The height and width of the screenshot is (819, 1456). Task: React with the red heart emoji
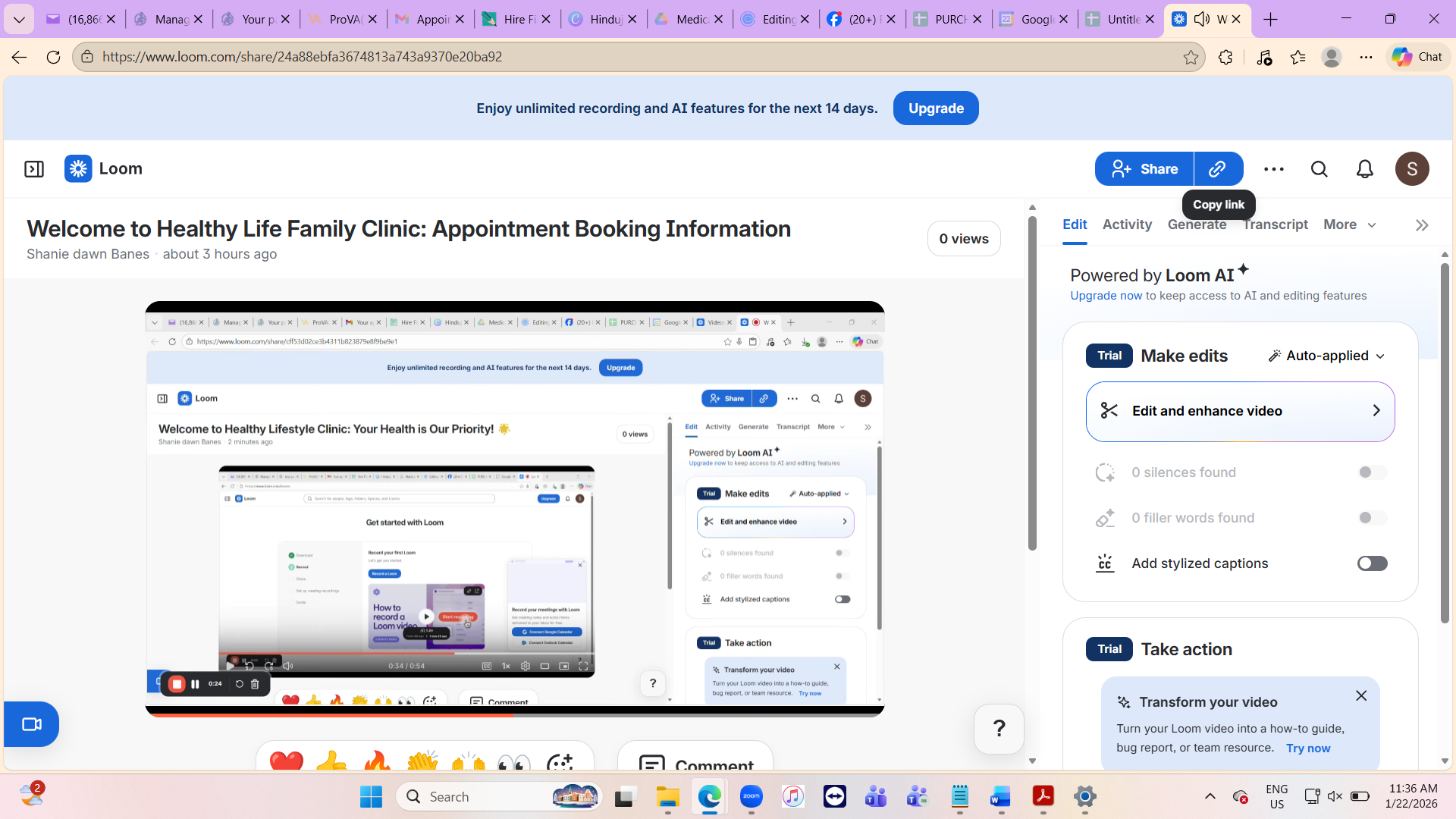tap(287, 761)
